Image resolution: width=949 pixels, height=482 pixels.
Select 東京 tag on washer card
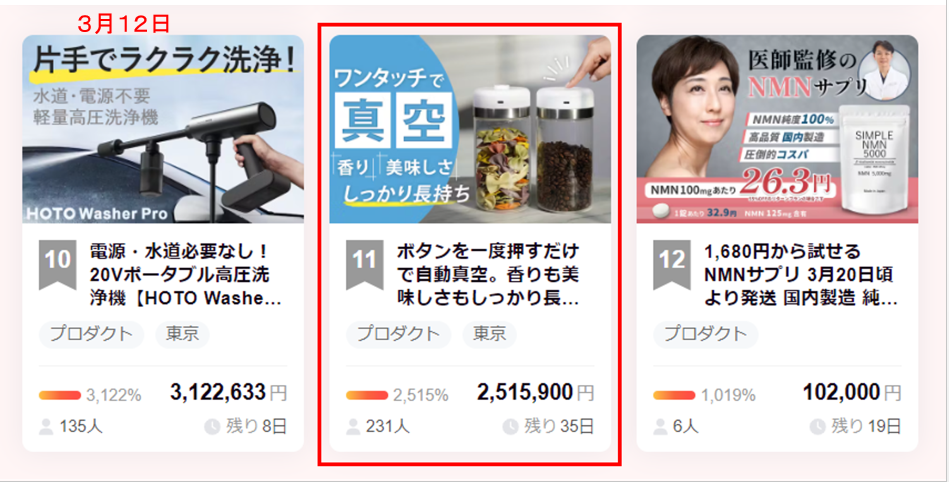point(182,334)
